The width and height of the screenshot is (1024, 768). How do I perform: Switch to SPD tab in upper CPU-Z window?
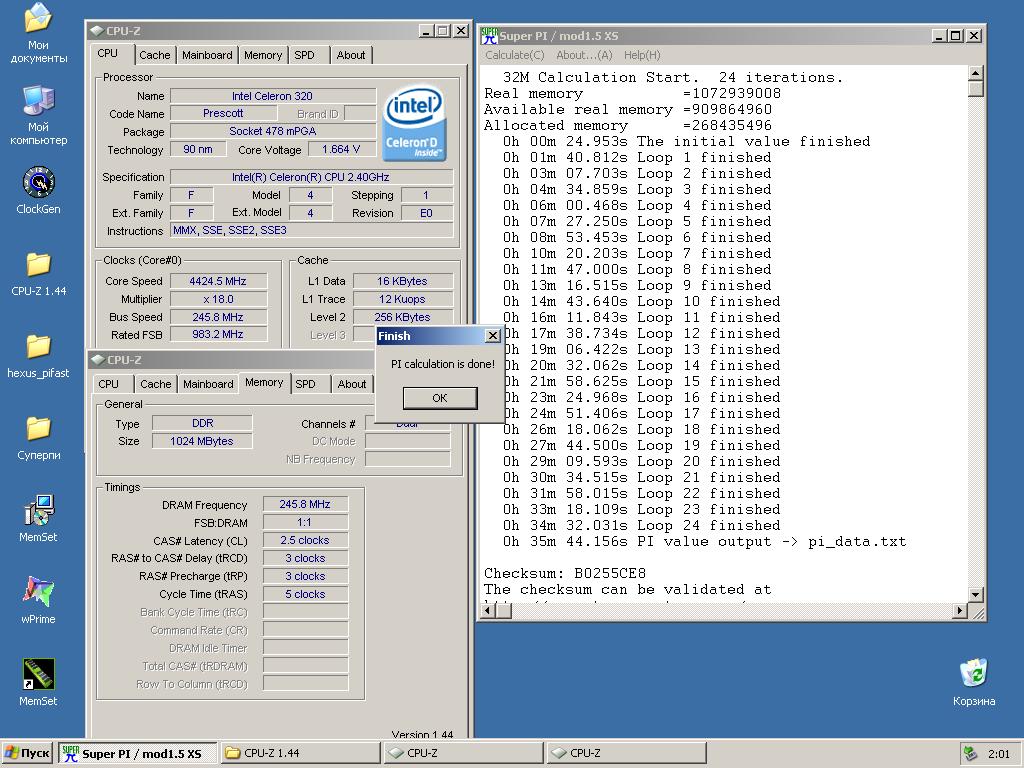pos(304,56)
